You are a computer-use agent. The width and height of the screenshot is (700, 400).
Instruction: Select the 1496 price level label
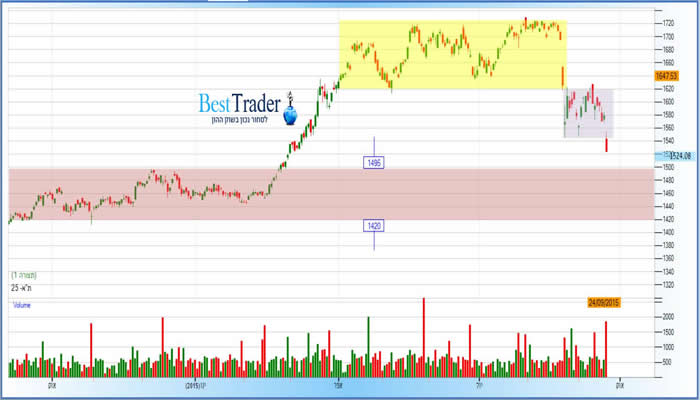(375, 161)
